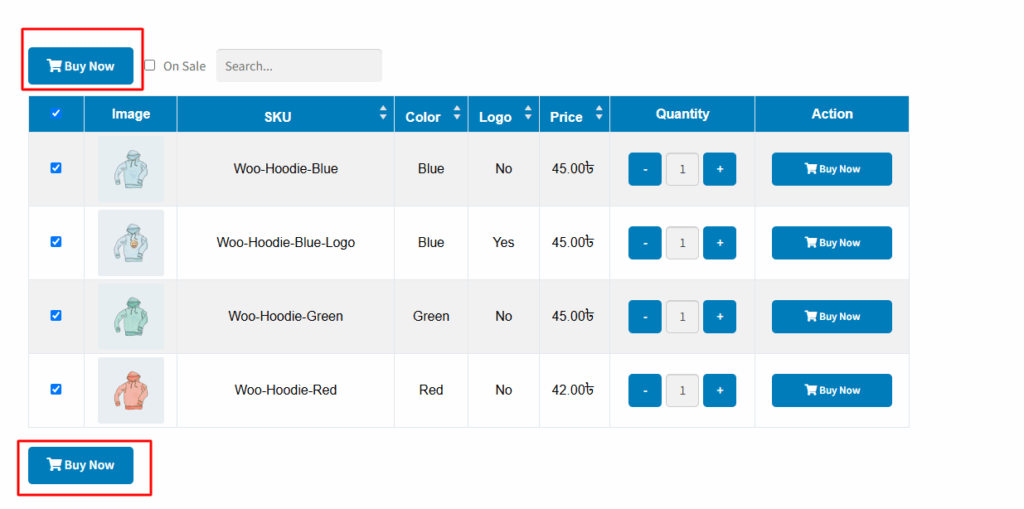1024x509 pixels.
Task: Click the Woo-Hoodie-Green quantity input
Action: click(682, 317)
